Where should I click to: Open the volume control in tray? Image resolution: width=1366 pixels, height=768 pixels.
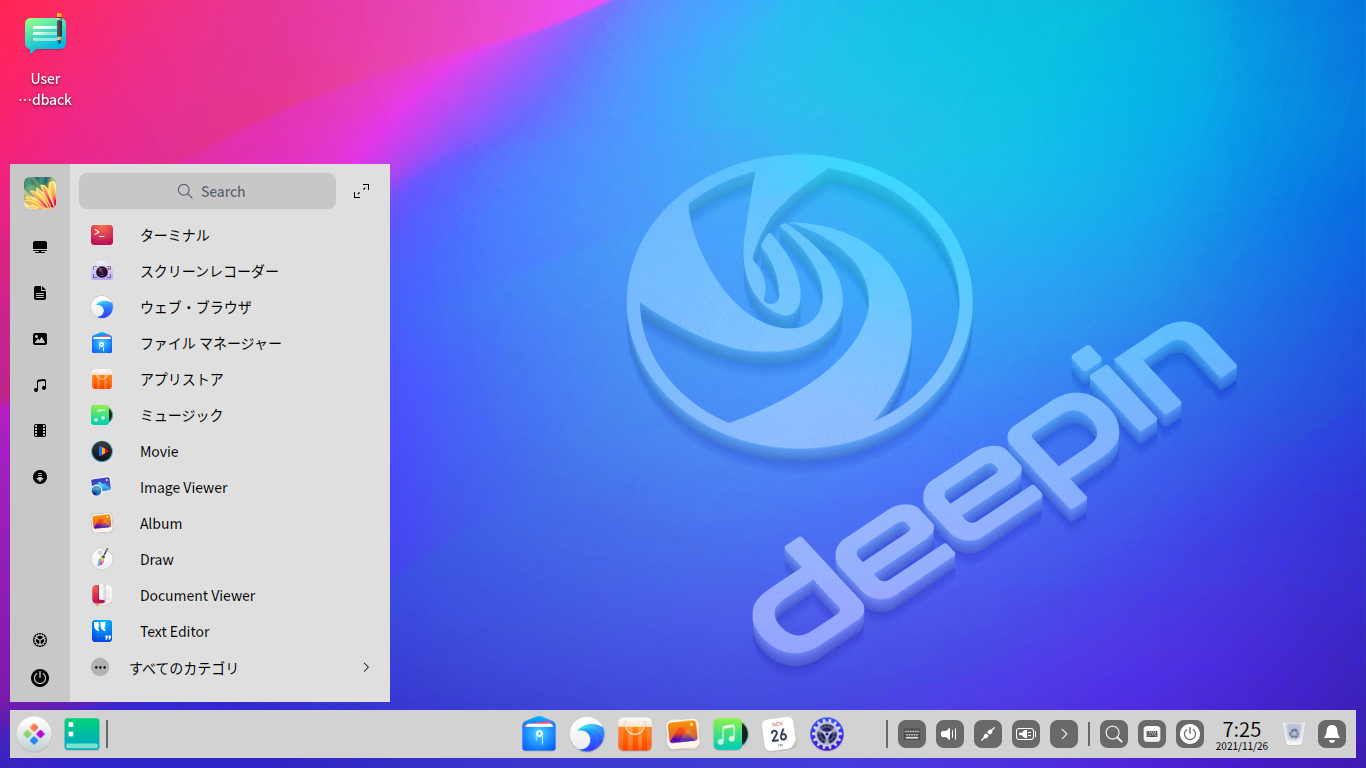(949, 734)
